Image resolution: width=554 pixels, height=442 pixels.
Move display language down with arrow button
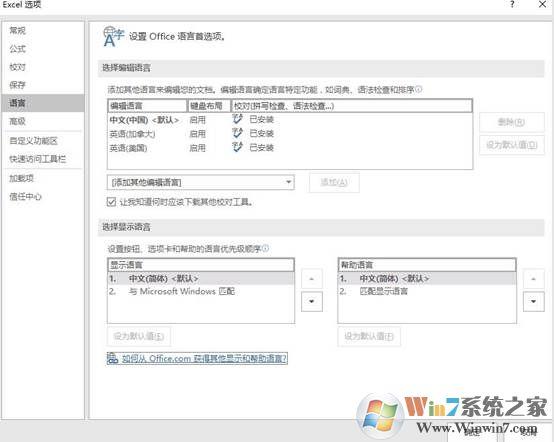point(312,301)
